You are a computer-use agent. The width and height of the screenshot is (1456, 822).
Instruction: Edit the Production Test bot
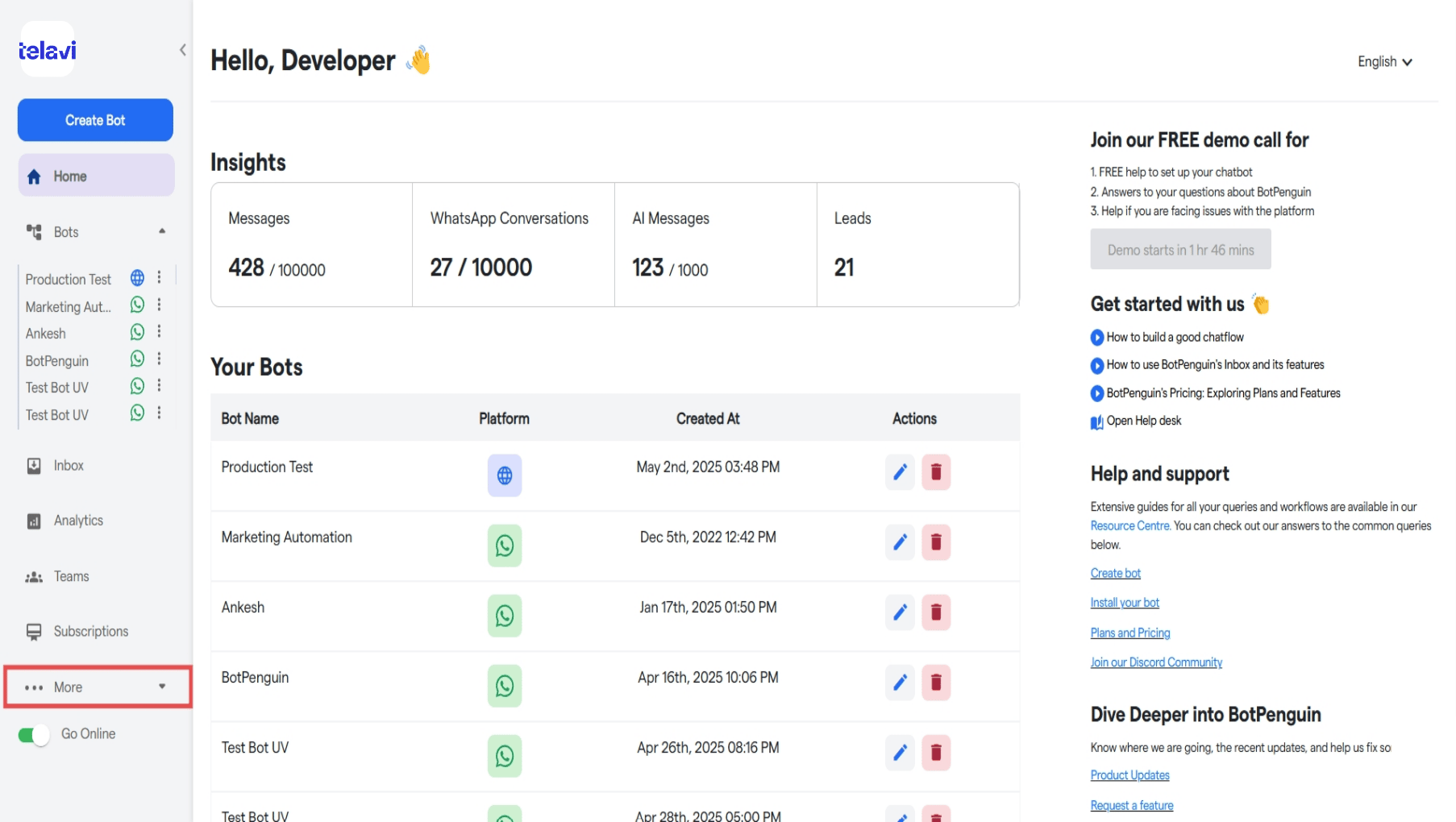(900, 472)
